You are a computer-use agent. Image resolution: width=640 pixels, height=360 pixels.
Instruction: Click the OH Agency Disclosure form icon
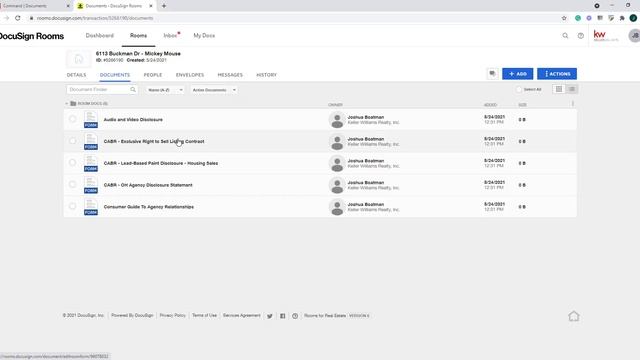coord(91,185)
